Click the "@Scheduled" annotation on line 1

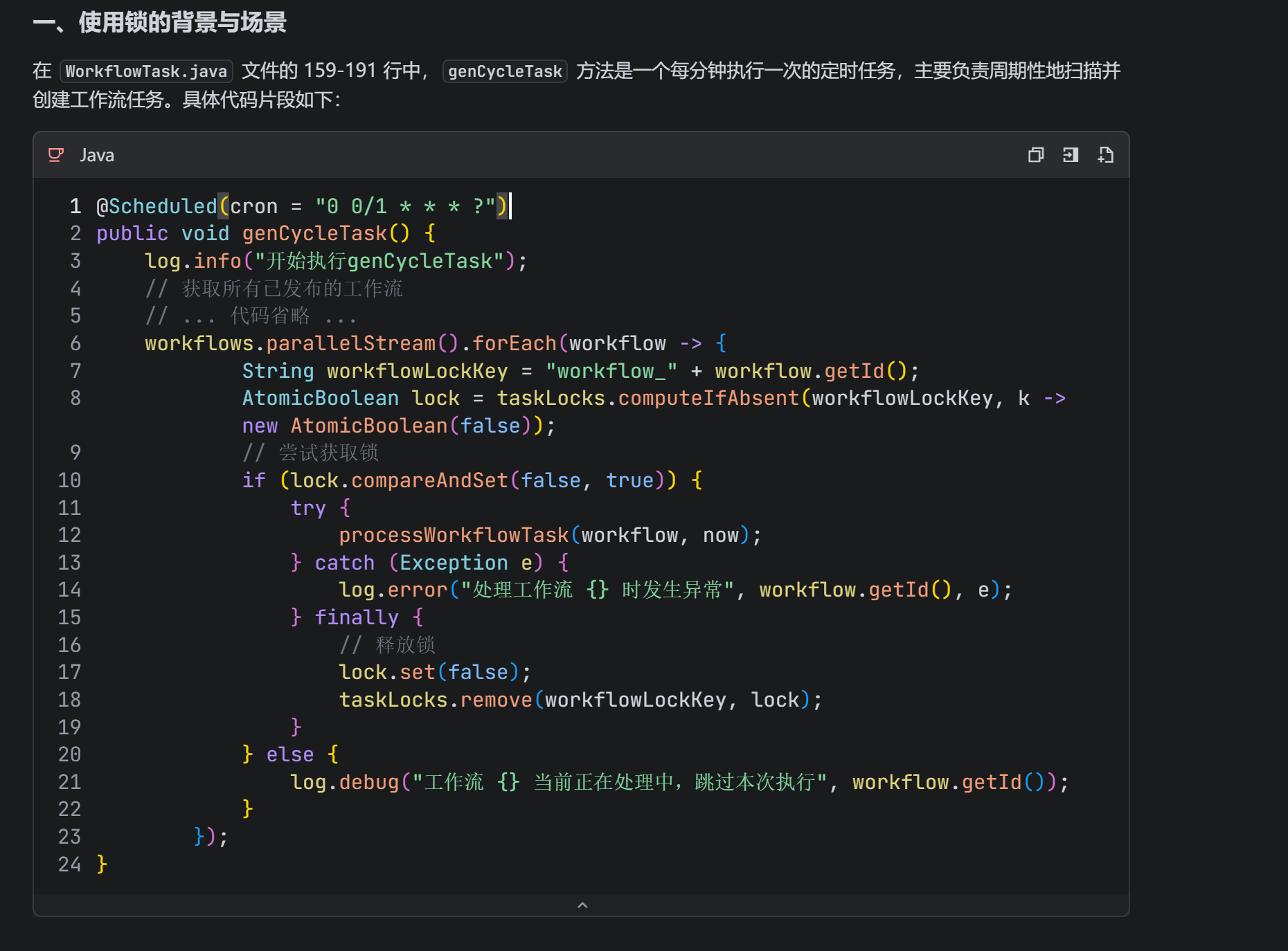pos(156,206)
